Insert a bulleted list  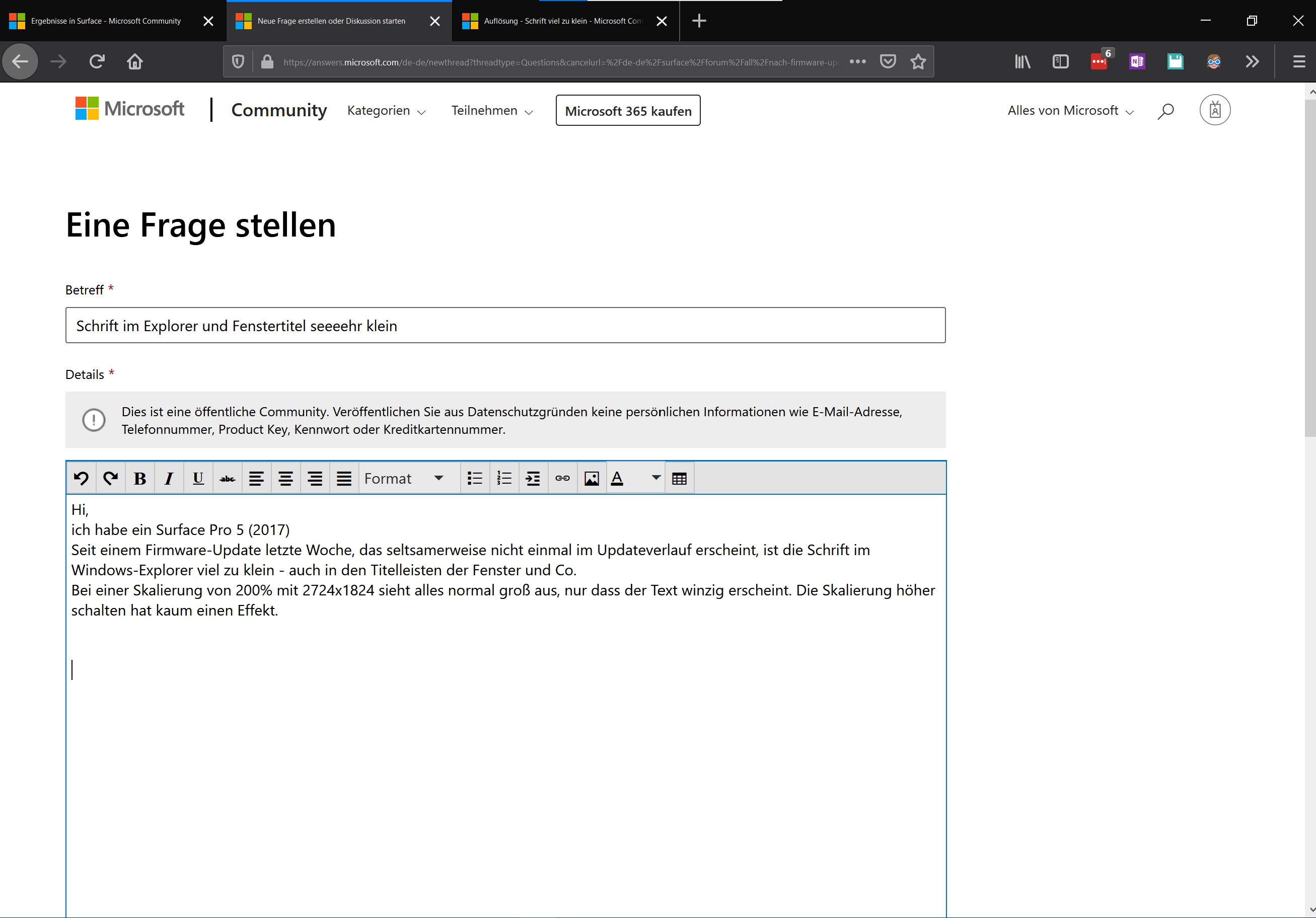click(475, 478)
